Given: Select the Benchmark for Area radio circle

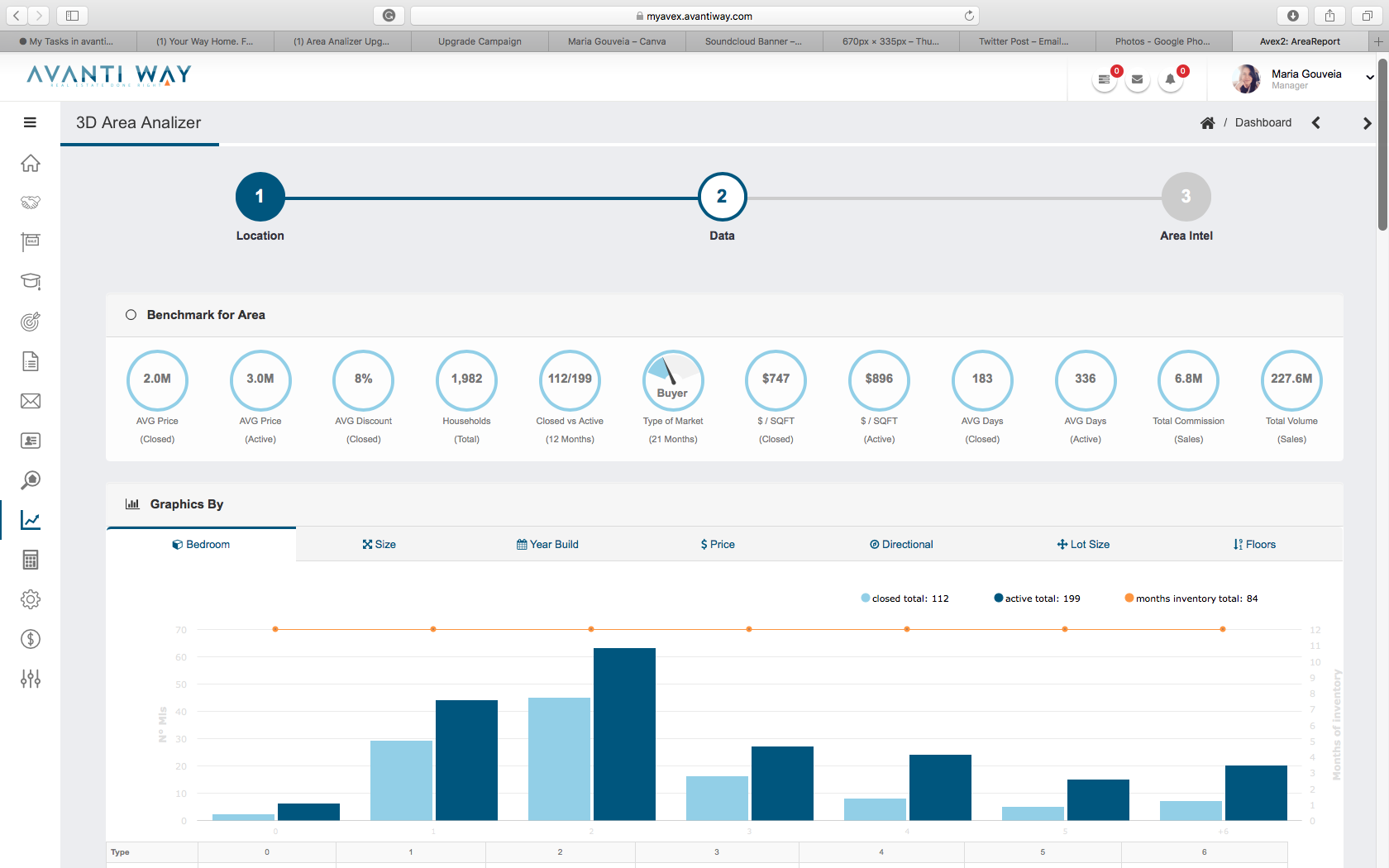Looking at the screenshot, I should (131, 315).
